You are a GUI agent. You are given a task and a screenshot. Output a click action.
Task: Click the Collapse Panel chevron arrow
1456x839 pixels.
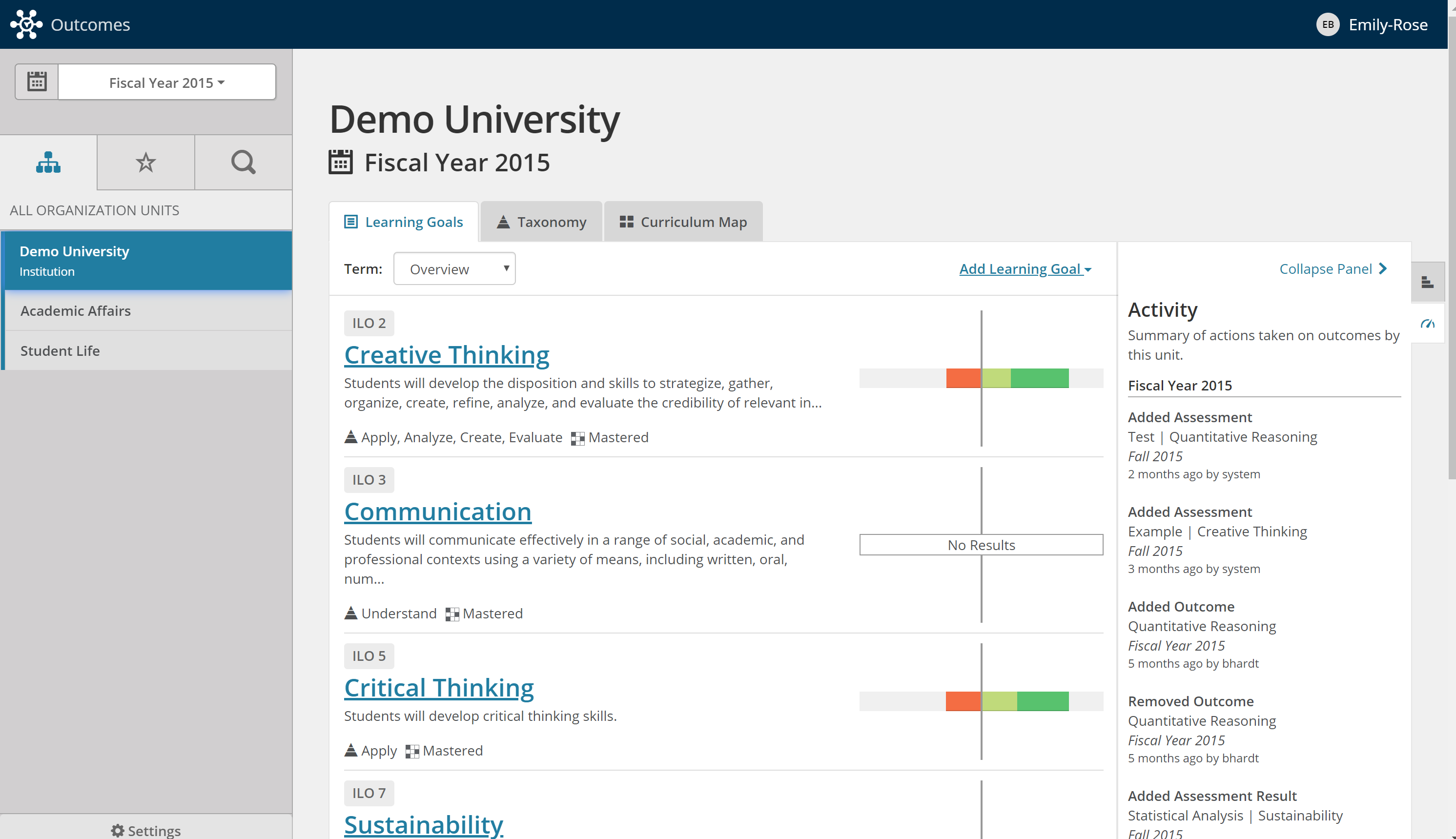tap(1382, 268)
